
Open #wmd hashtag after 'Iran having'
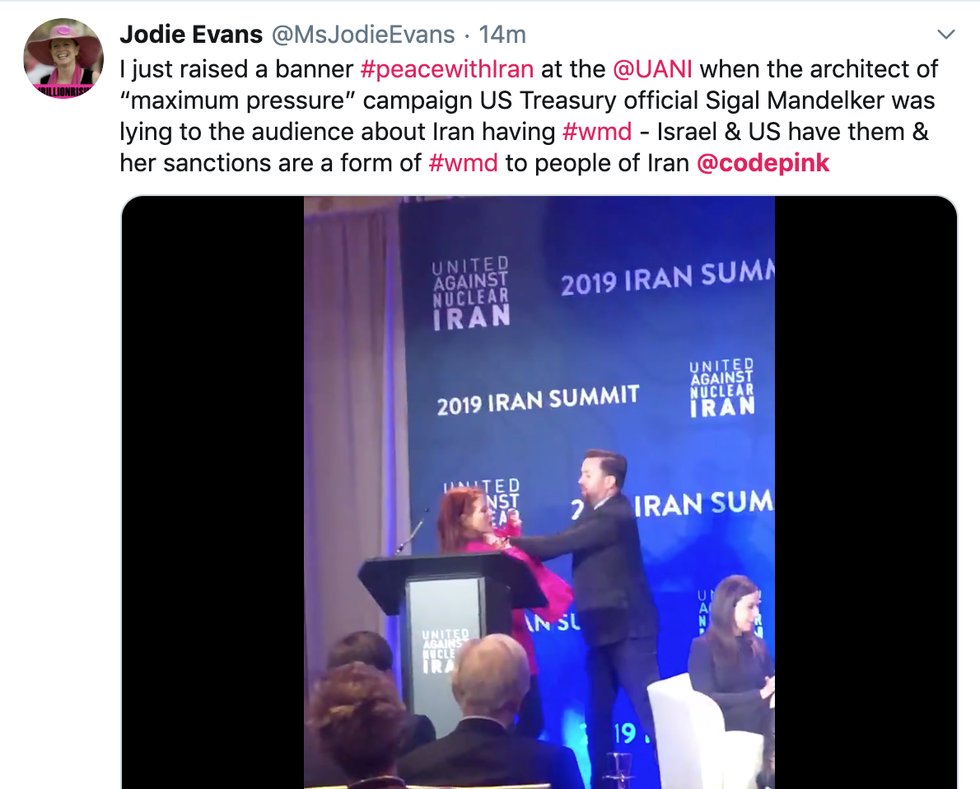[597, 131]
